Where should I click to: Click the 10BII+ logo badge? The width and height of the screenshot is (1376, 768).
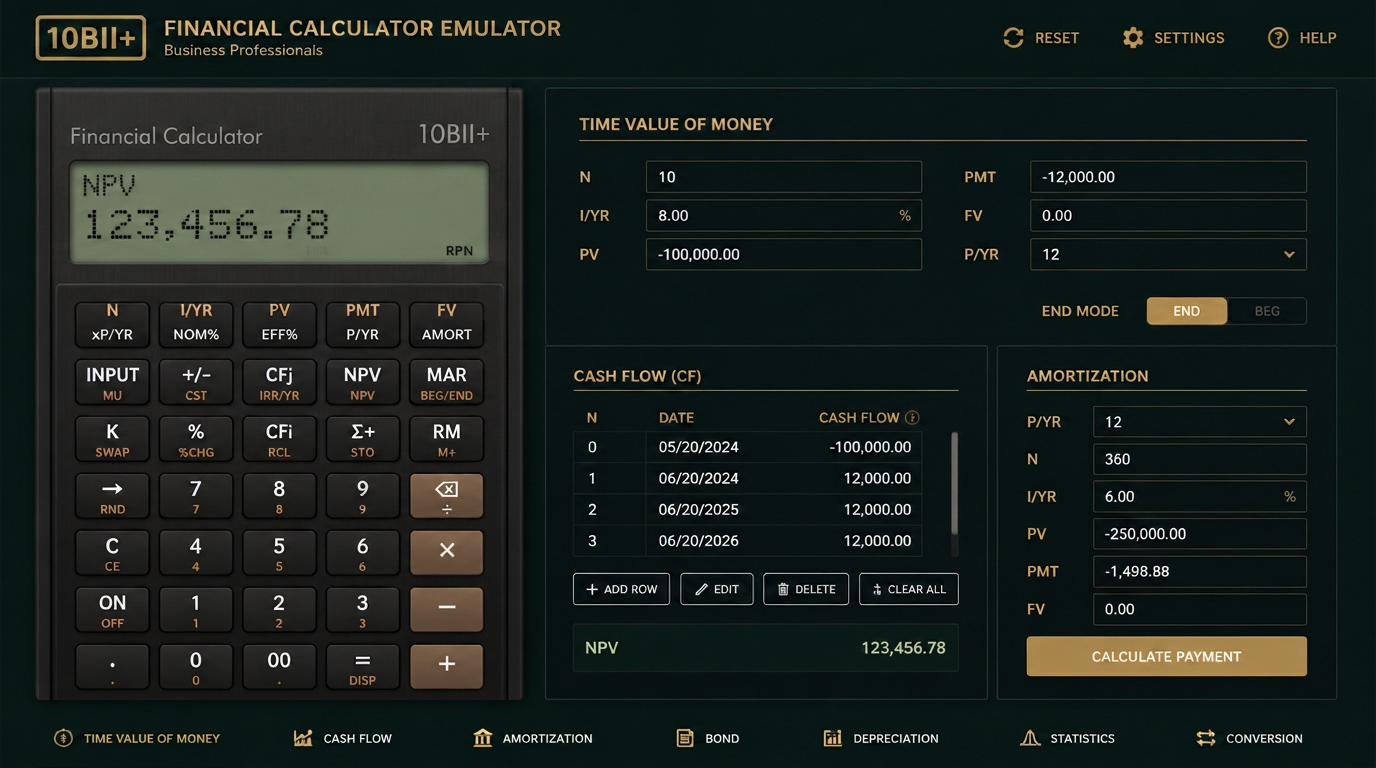90,38
